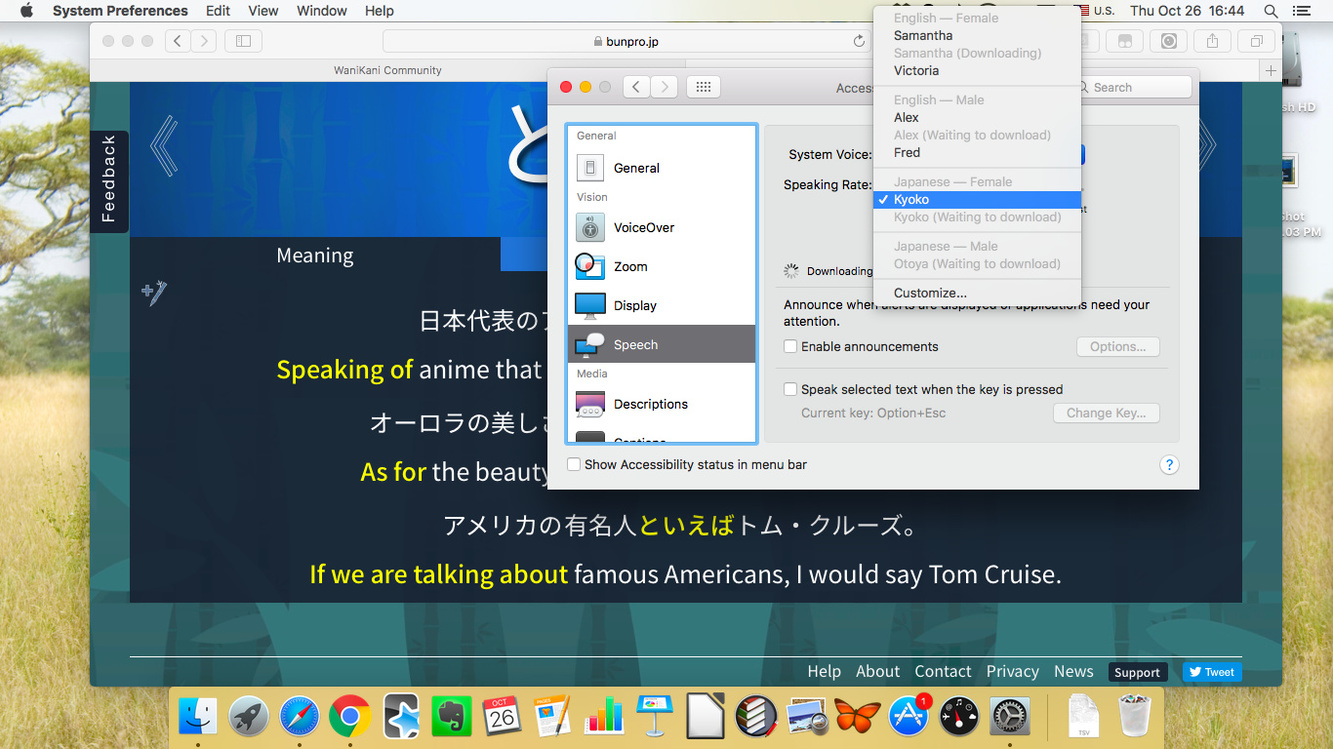The image size is (1333, 749).
Task: Open Accessibility help question mark button
Action: [1169, 465]
